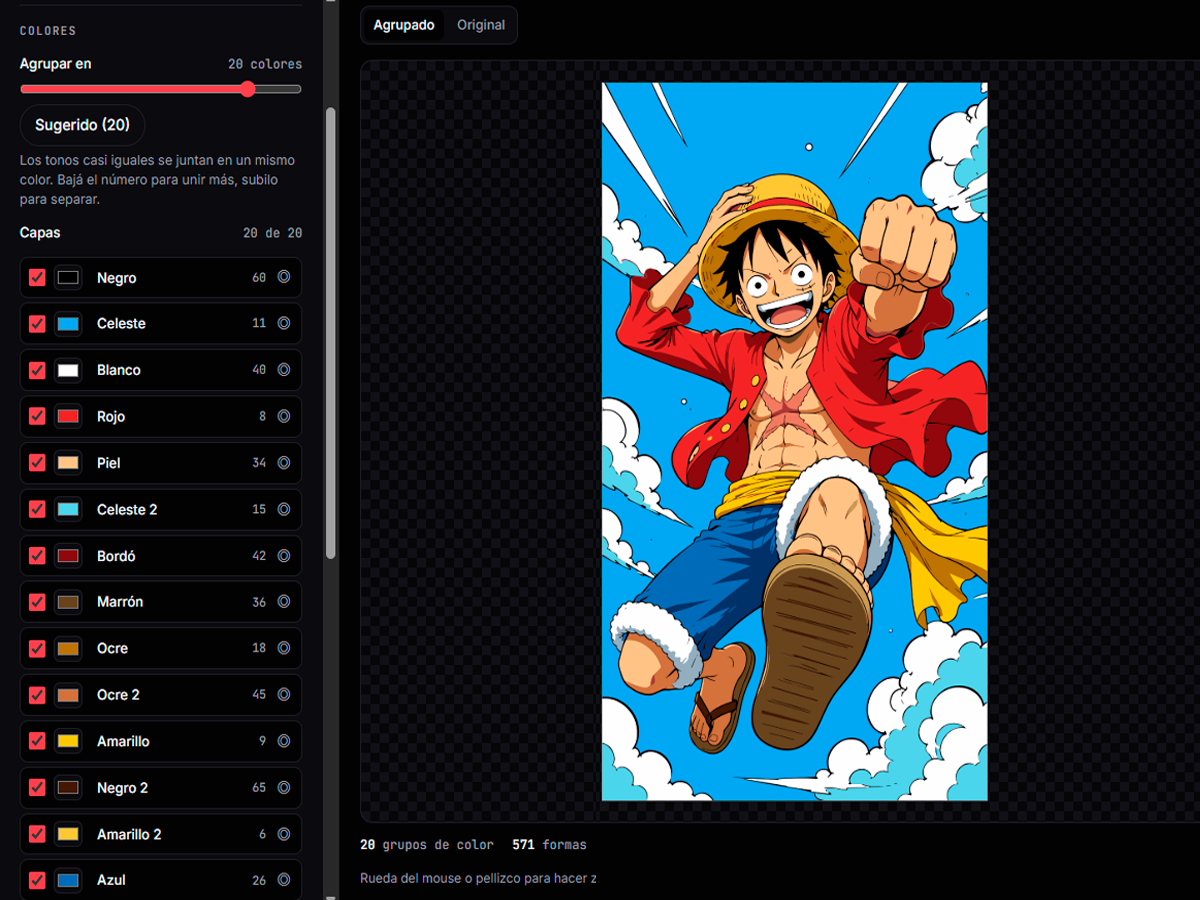Open the red swatch of the Rojo layer
Viewport: 1200px width, 900px height.
click(68, 416)
